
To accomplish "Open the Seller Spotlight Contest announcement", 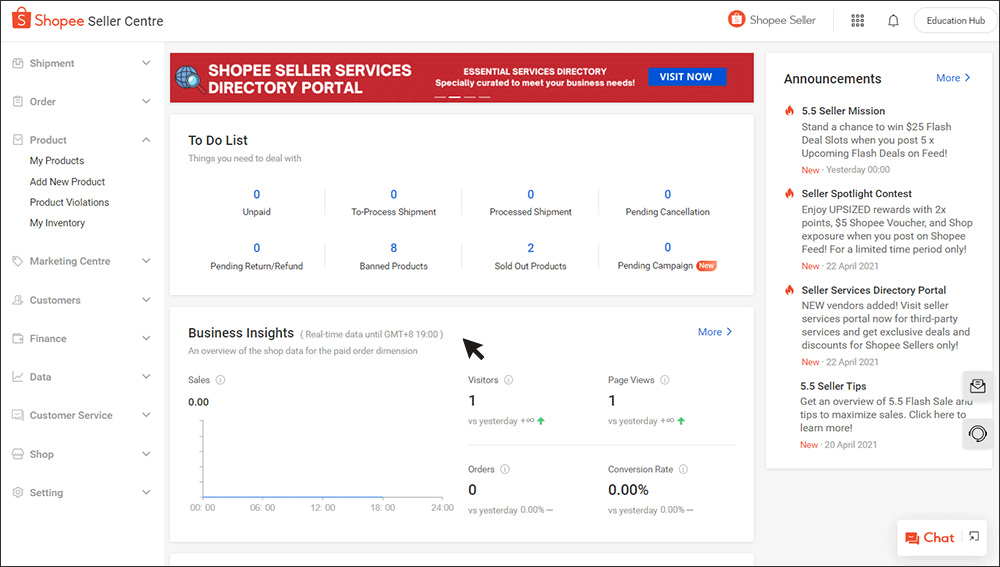I will [857, 193].
